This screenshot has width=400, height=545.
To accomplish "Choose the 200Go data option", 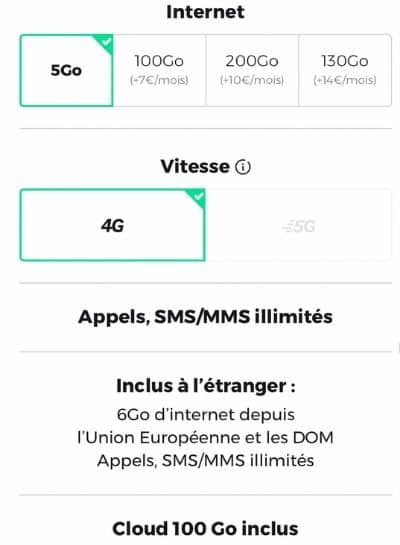I will pyautogui.click(x=252, y=70).
